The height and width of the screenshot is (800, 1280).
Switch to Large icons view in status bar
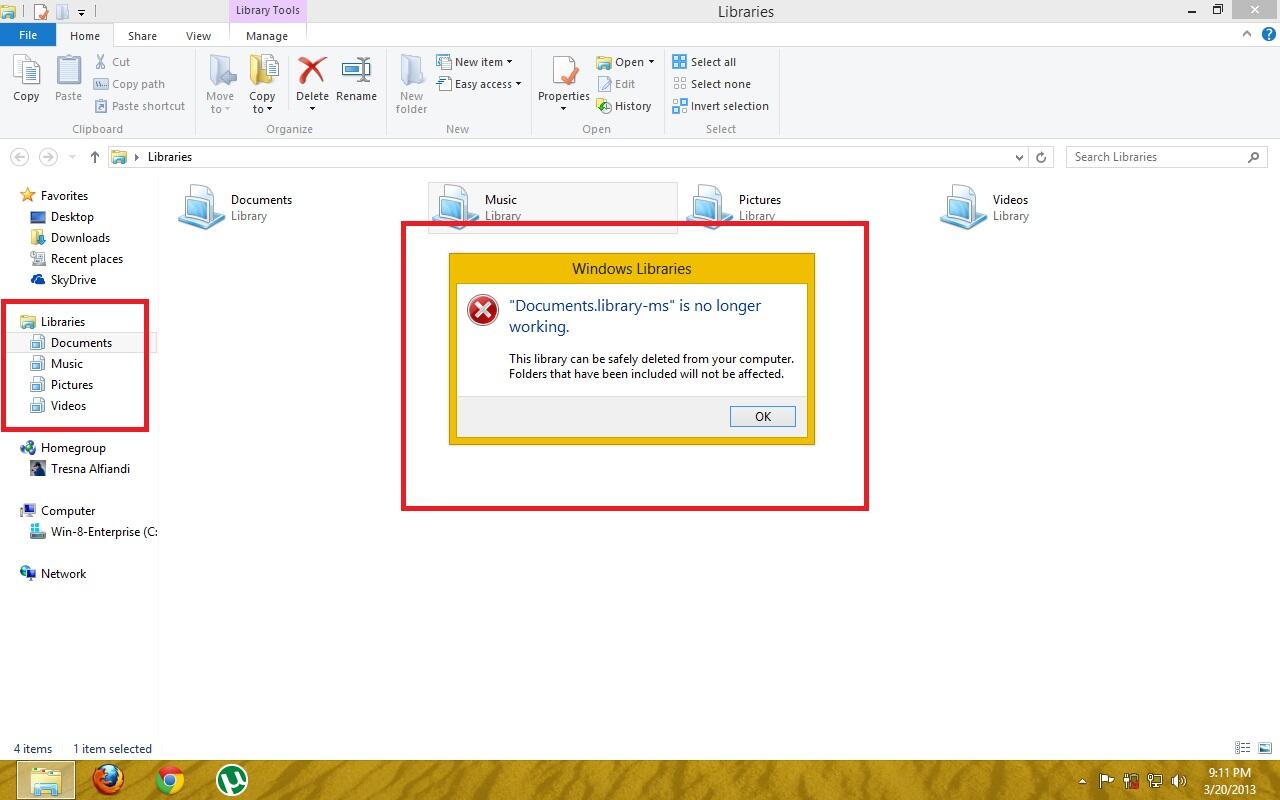[1264, 748]
